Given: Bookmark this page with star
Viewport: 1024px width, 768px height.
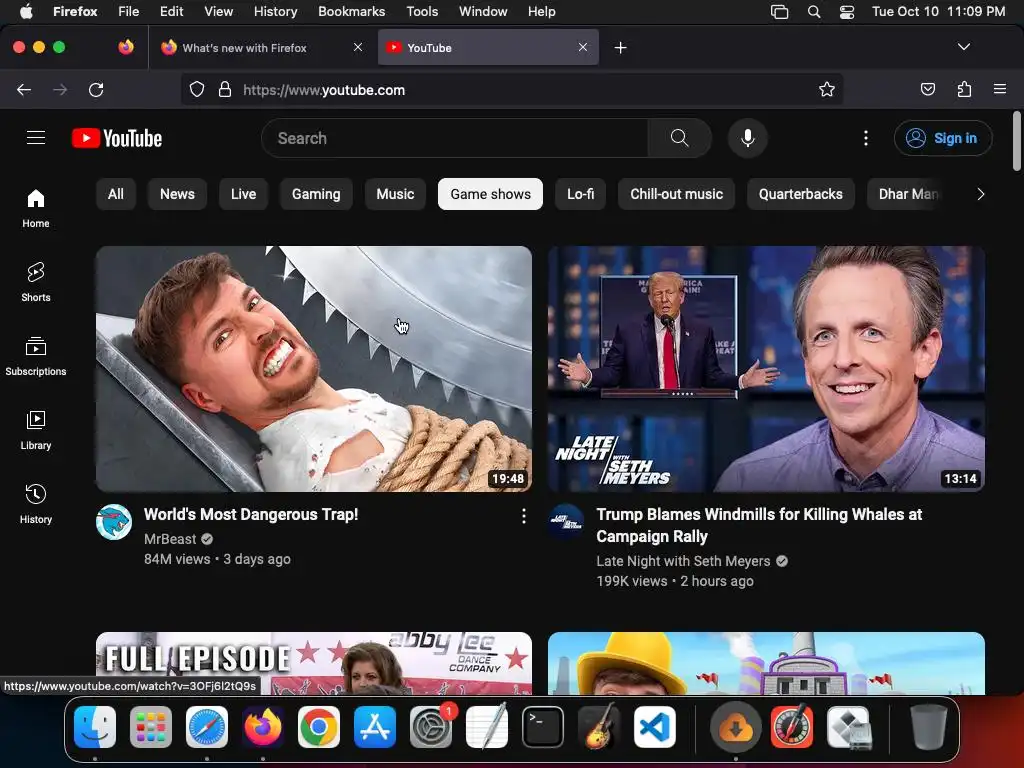Looking at the screenshot, I should pos(827,89).
